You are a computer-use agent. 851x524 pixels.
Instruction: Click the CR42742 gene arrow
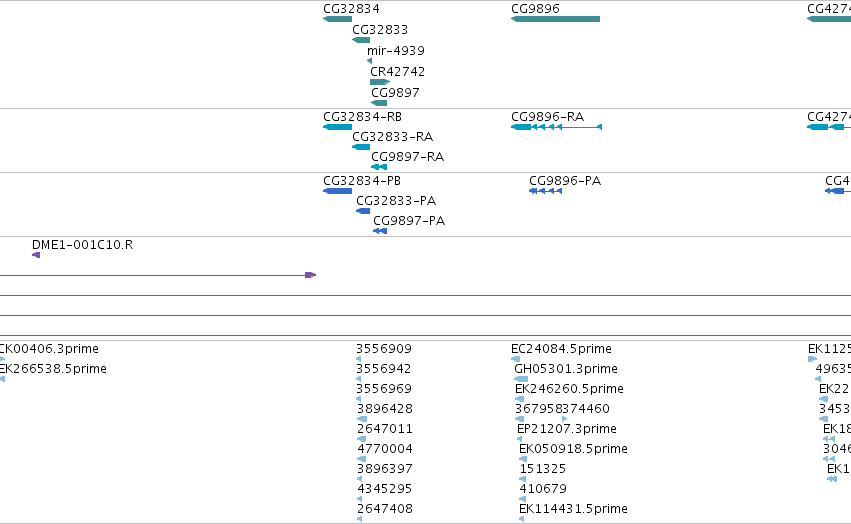(x=380, y=82)
